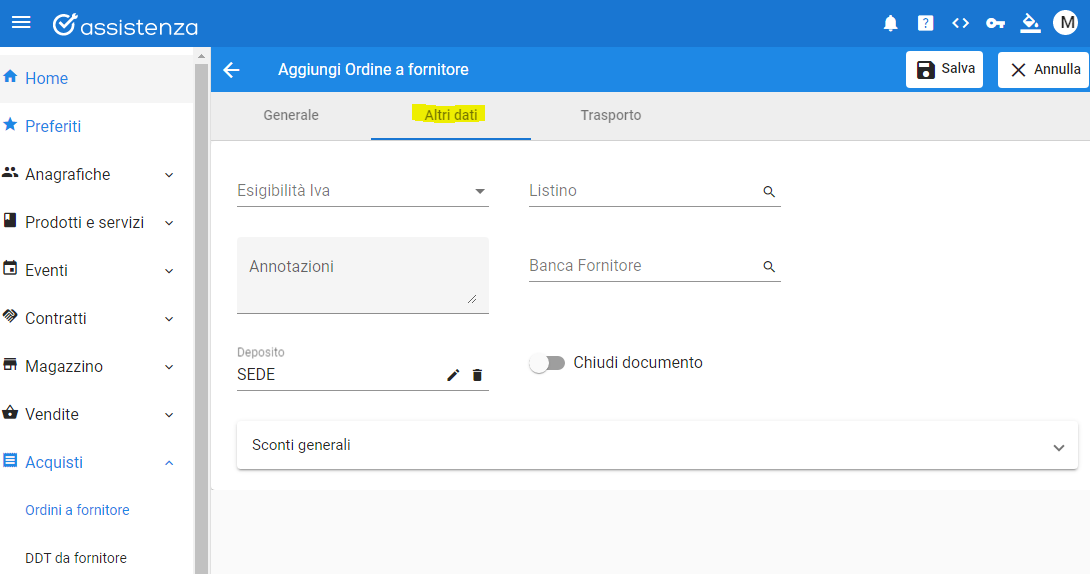Image resolution: width=1090 pixels, height=574 pixels.
Task: Click the key icon in header
Action: coord(995,24)
